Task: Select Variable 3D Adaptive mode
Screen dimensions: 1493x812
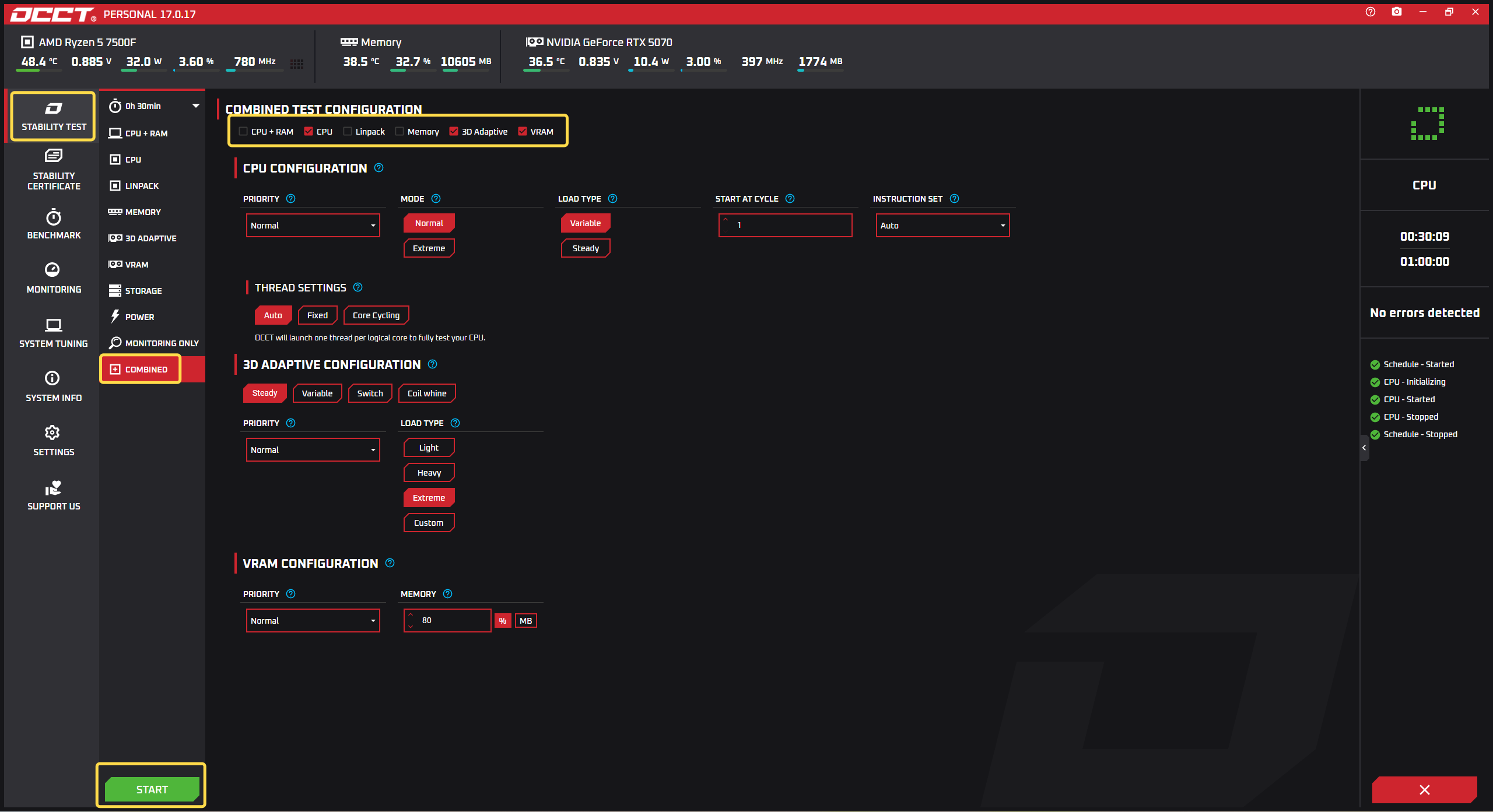Action: [317, 393]
